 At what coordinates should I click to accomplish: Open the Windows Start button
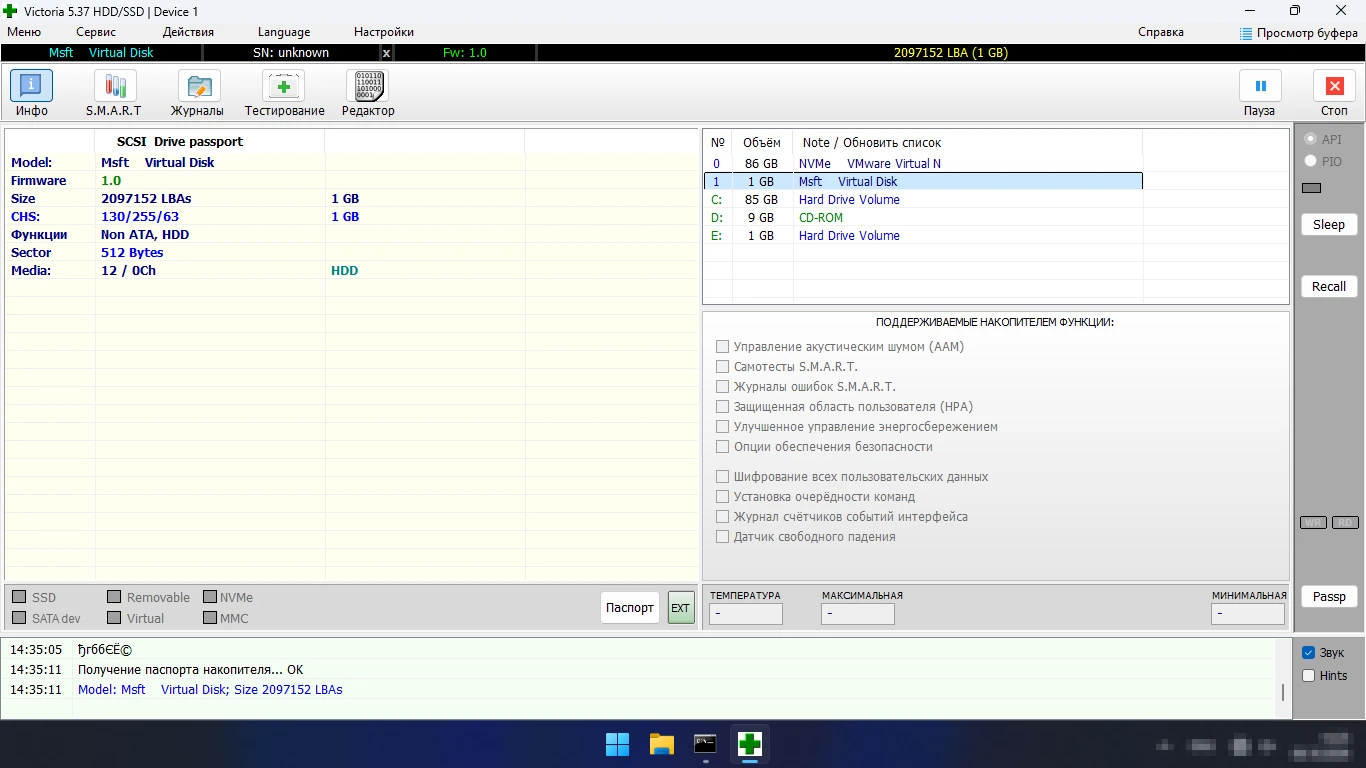(617, 744)
